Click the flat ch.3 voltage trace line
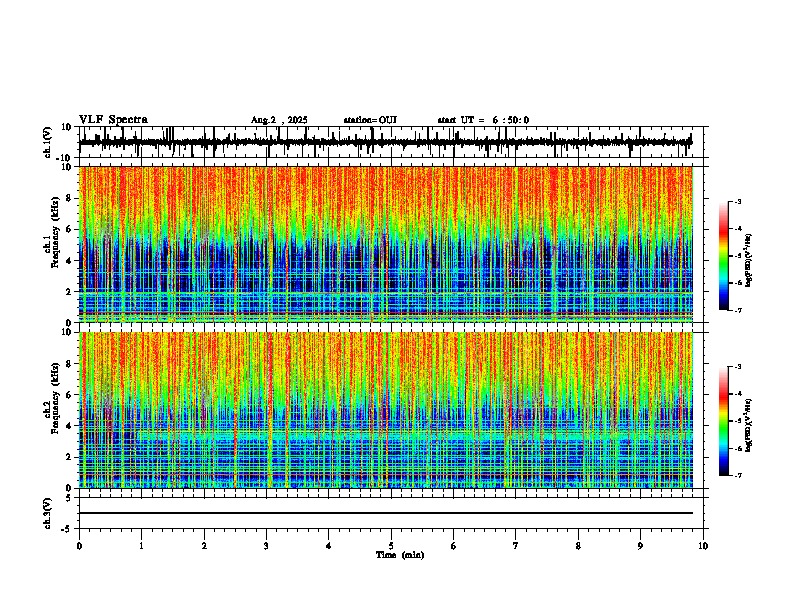 [x=385, y=513]
